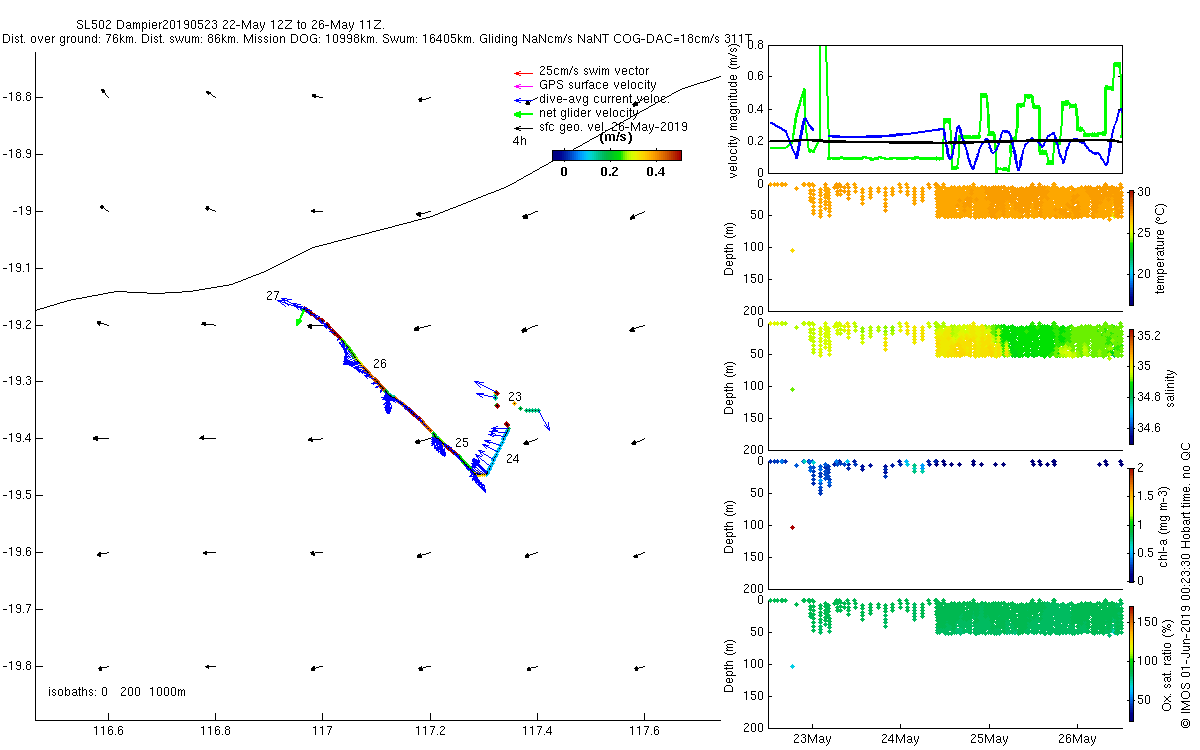Click the latitude tick label '-19'
This screenshot has height=750, width=1200.
(21, 211)
